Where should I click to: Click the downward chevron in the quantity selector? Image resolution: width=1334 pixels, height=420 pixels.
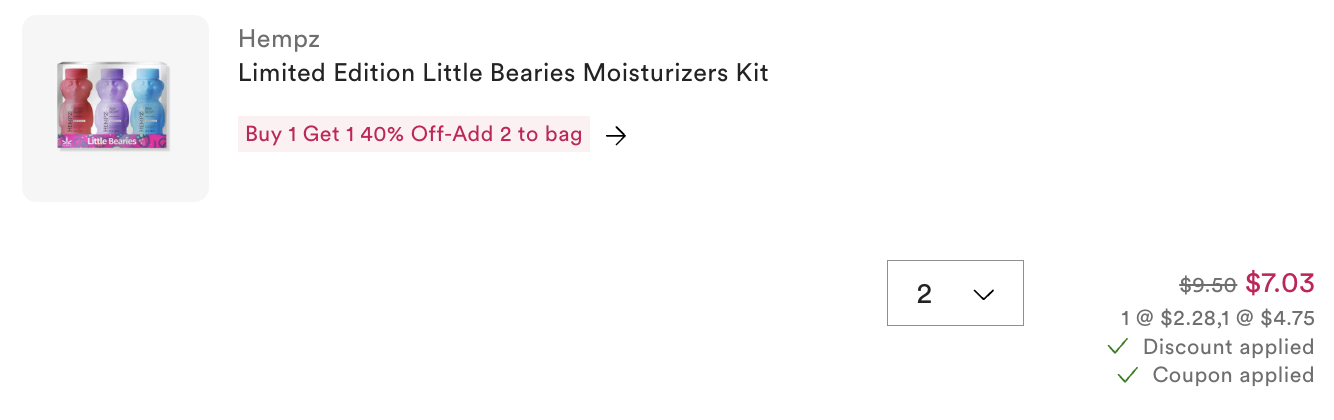point(983,294)
